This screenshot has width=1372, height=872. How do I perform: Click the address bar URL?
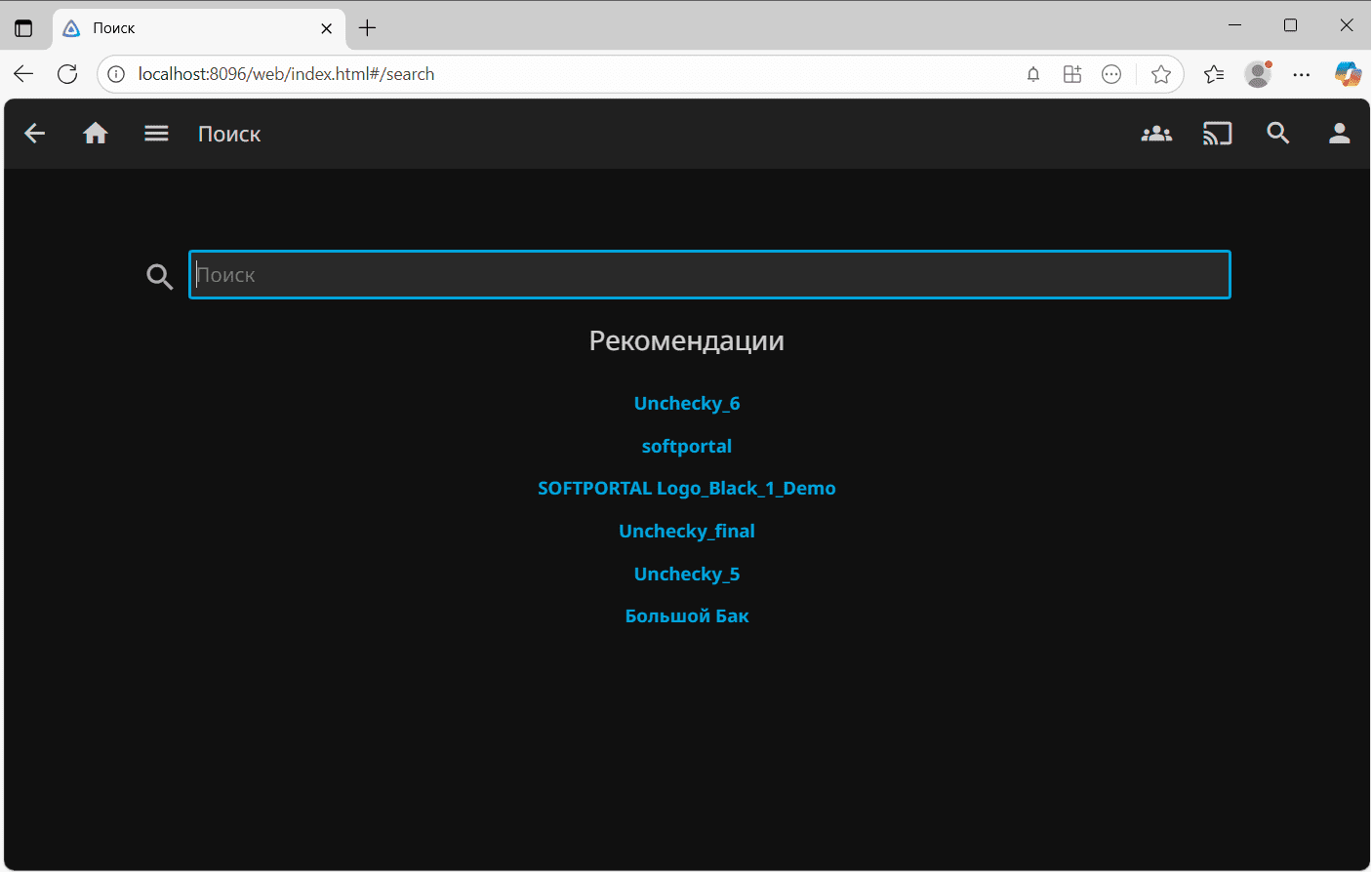[x=286, y=74]
